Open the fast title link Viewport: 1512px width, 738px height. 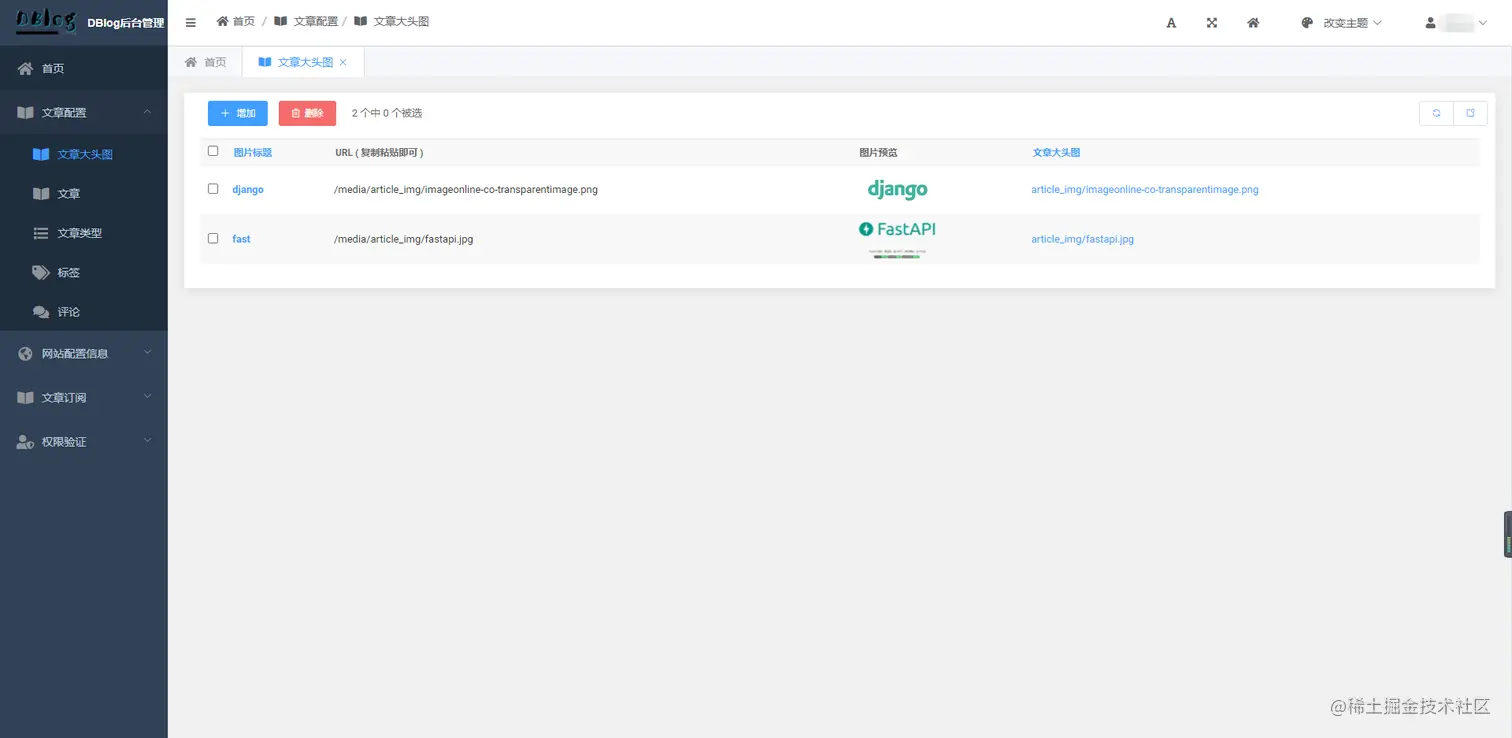tap(241, 239)
